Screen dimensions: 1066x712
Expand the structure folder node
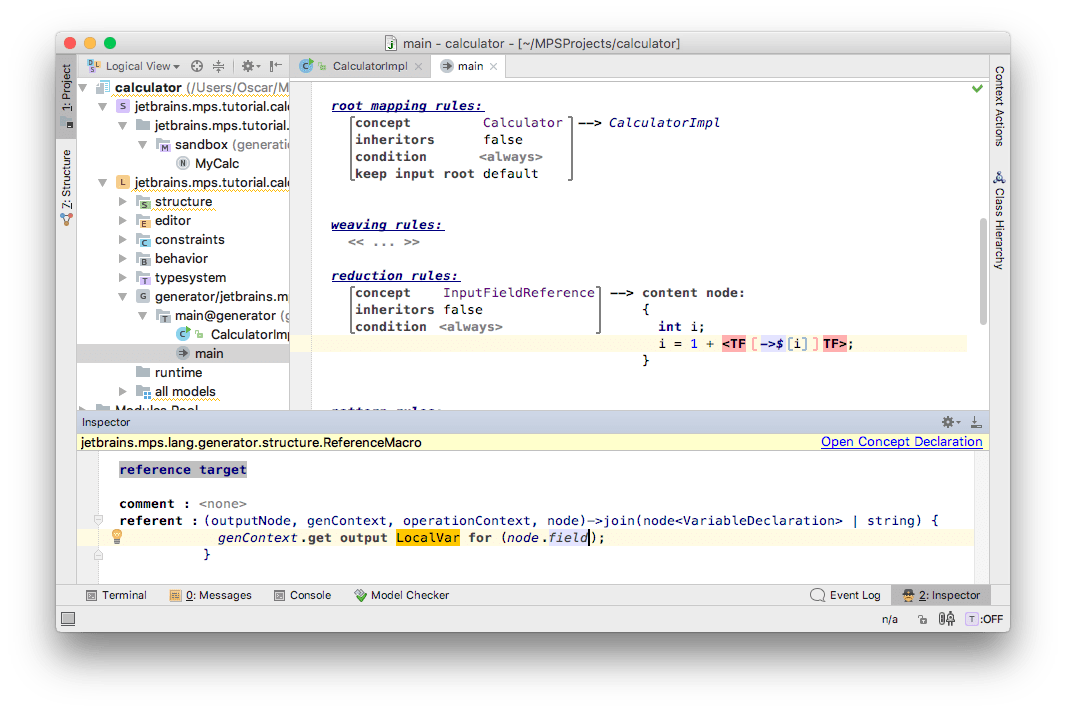(123, 202)
